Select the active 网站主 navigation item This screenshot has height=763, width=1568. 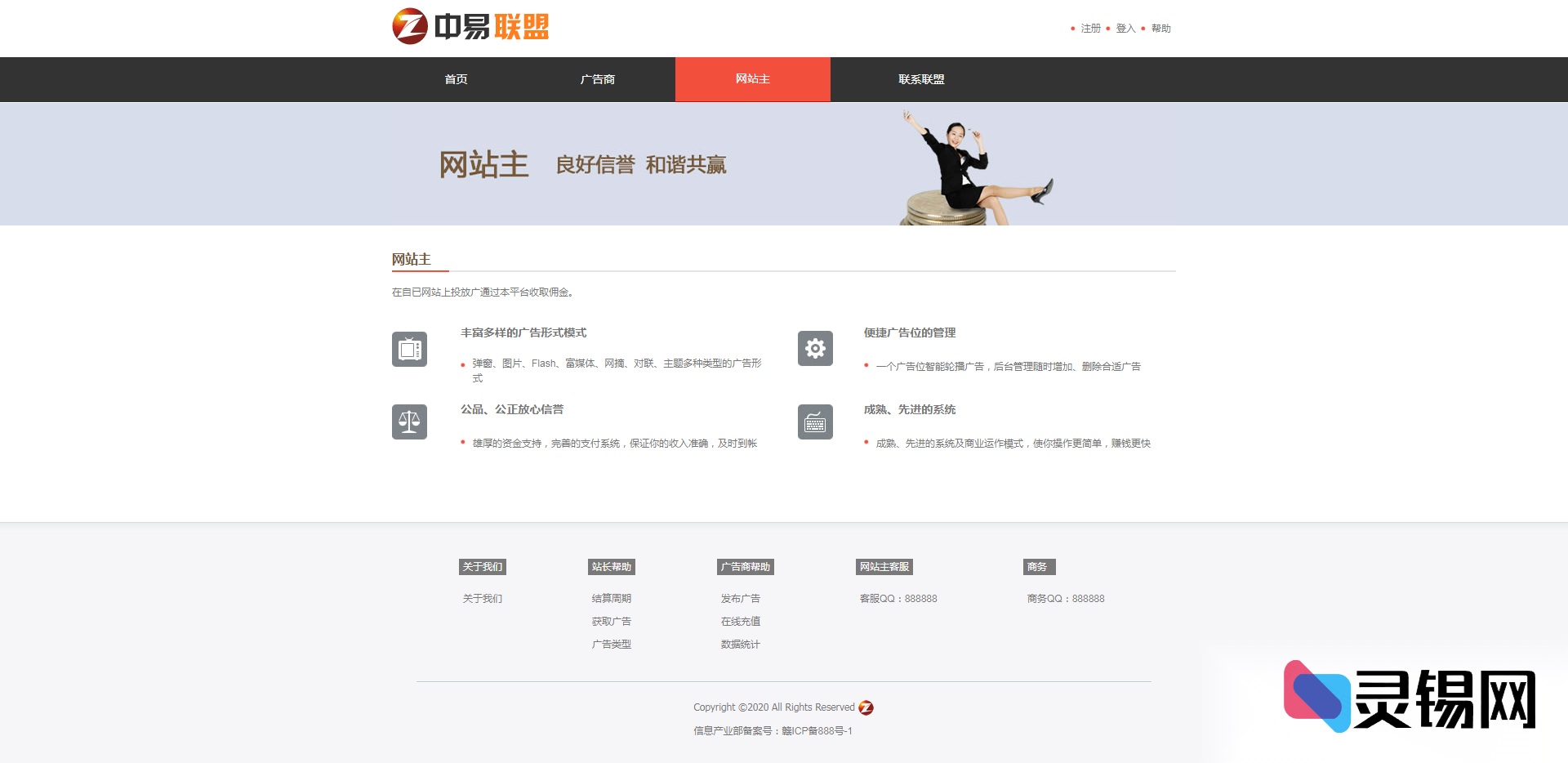(x=752, y=79)
